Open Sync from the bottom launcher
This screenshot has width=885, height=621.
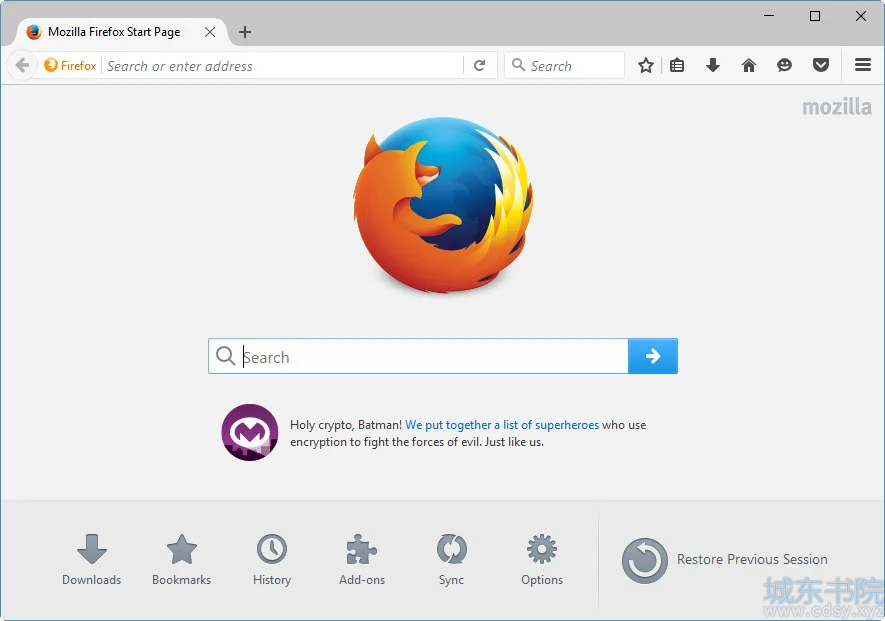point(452,560)
